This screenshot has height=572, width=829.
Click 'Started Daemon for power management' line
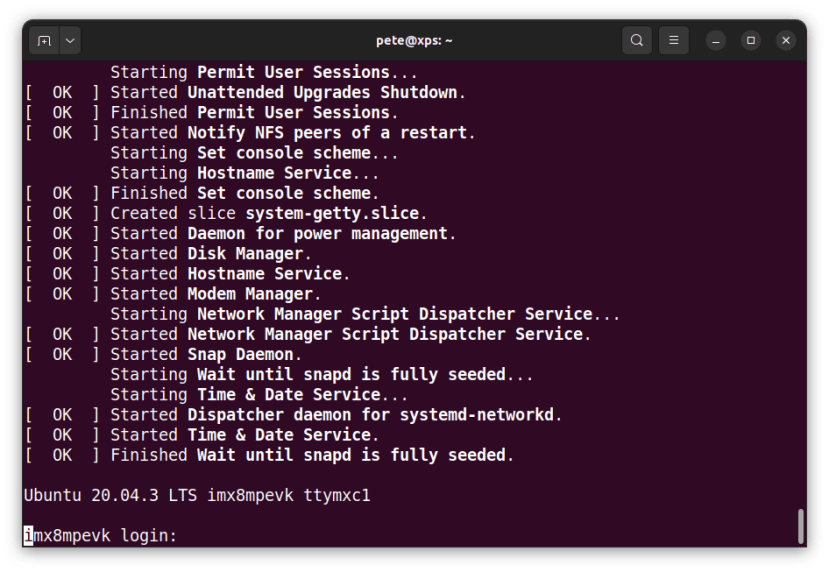[282, 233]
